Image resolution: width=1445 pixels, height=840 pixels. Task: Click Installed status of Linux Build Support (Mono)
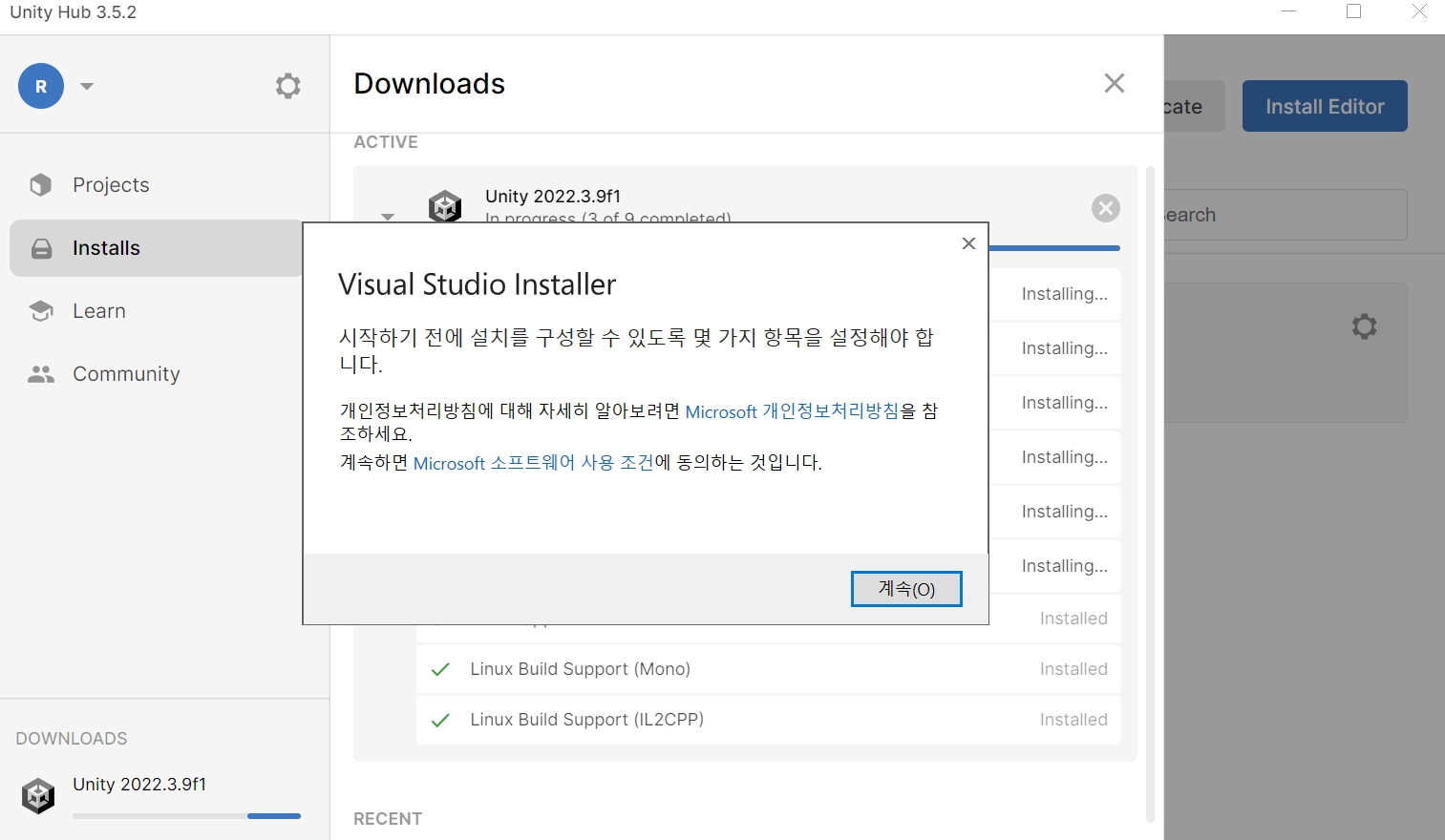(1073, 669)
